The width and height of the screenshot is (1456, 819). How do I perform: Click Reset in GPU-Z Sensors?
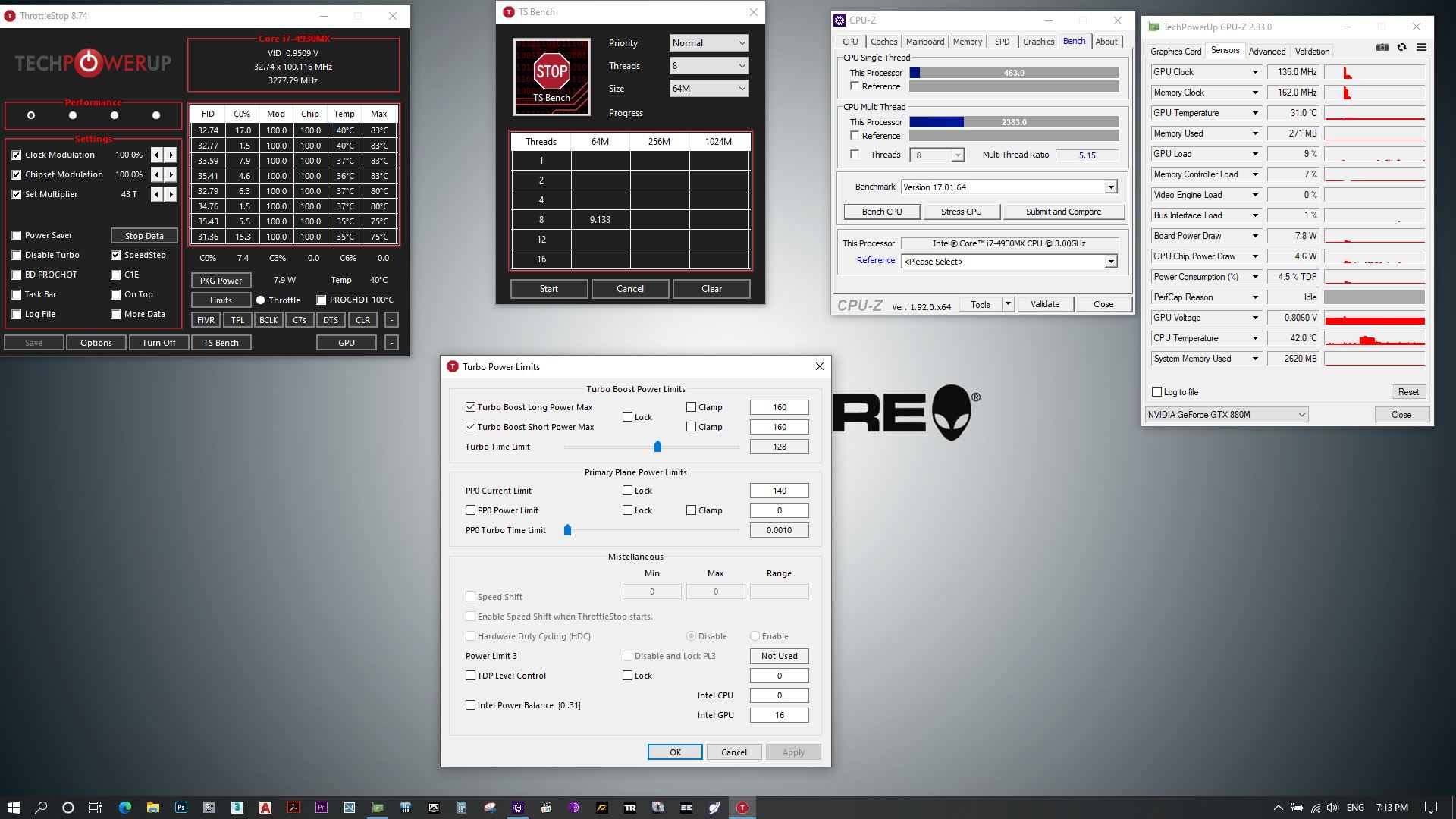pos(1408,392)
